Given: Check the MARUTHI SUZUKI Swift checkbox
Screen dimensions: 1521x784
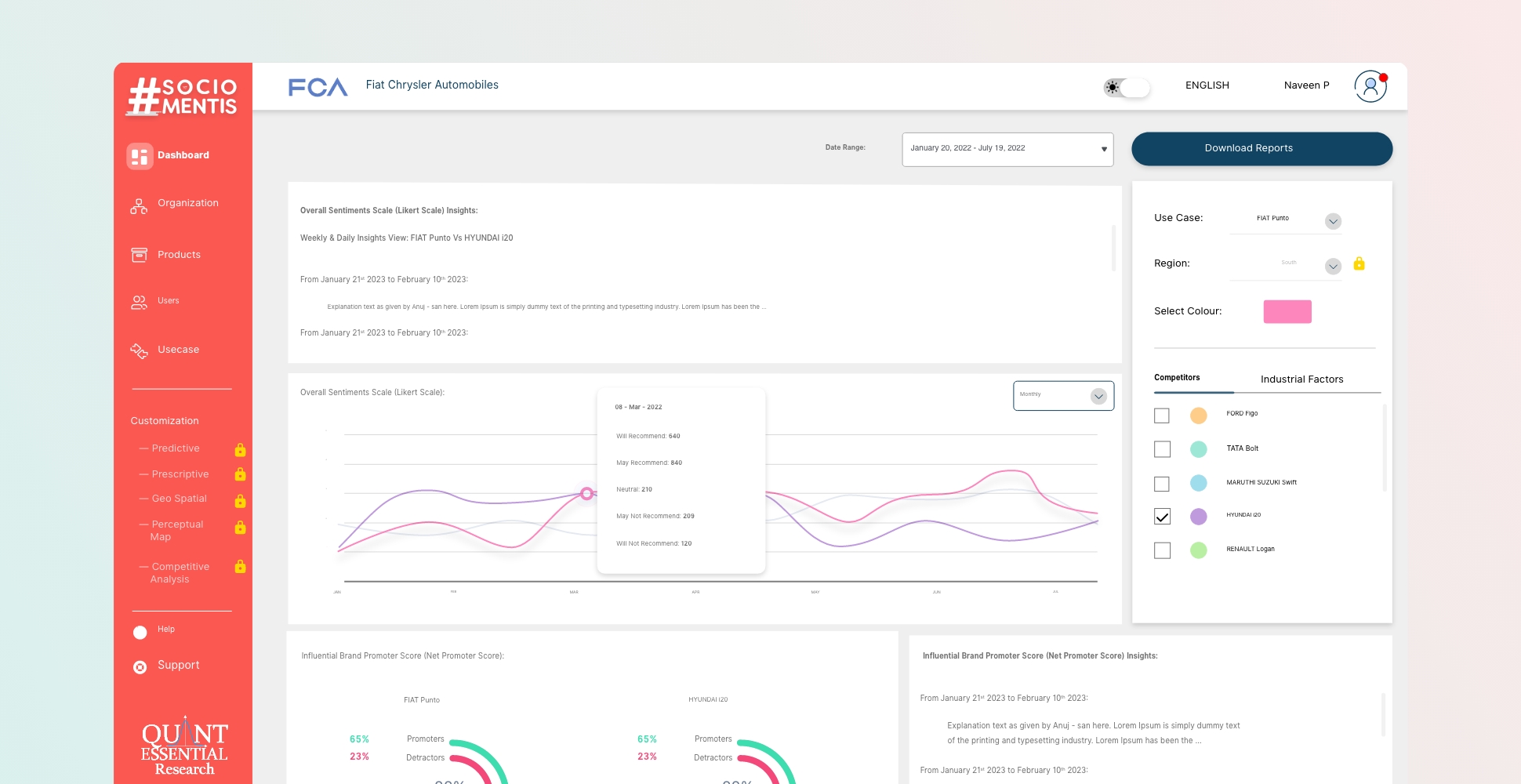Looking at the screenshot, I should 1162,484.
